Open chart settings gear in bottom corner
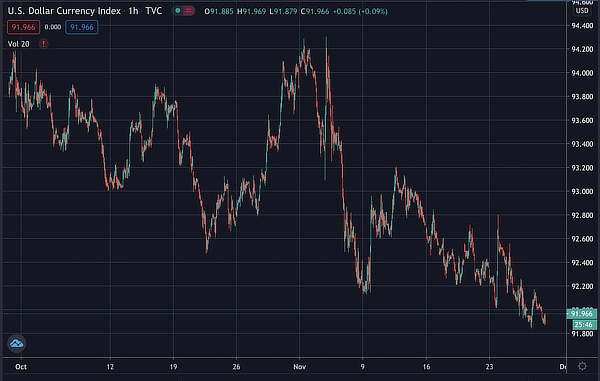Screen dimensions: 600x381 click(x=582, y=366)
